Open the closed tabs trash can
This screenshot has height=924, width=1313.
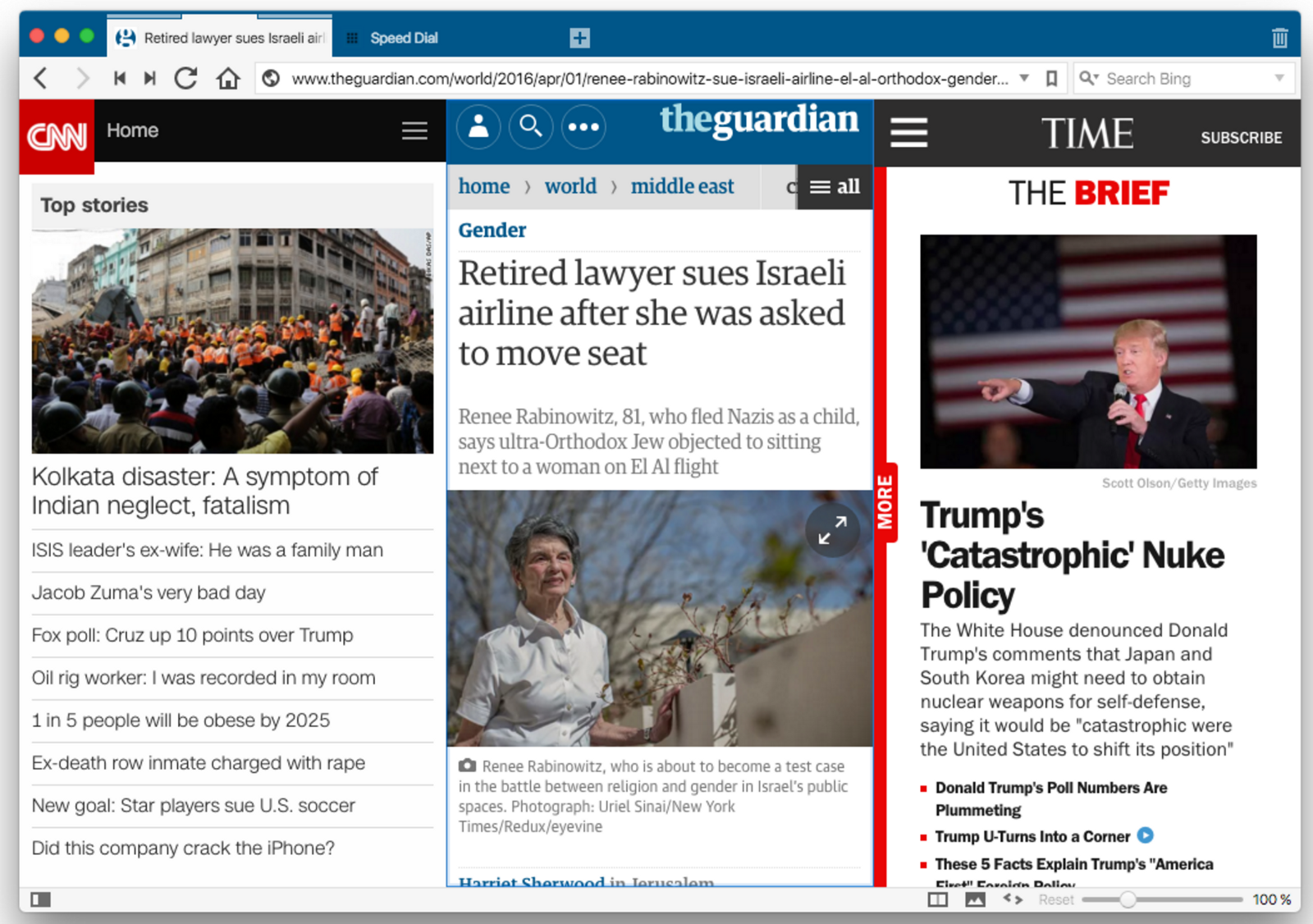(x=1279, y=38)
